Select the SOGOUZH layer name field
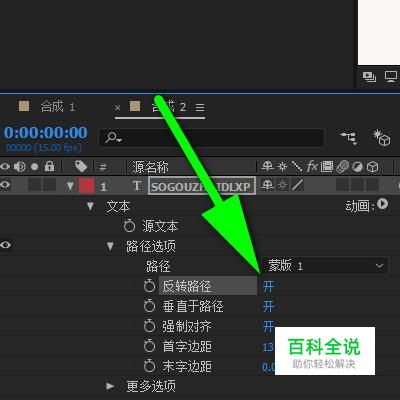 point(202,186)
